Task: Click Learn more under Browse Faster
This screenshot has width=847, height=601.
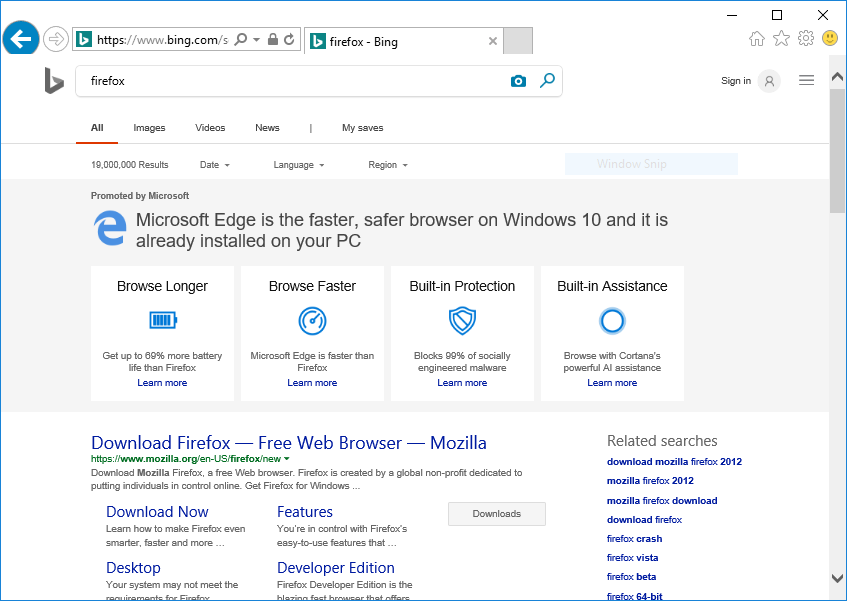Action: click(x=312, y=383)
